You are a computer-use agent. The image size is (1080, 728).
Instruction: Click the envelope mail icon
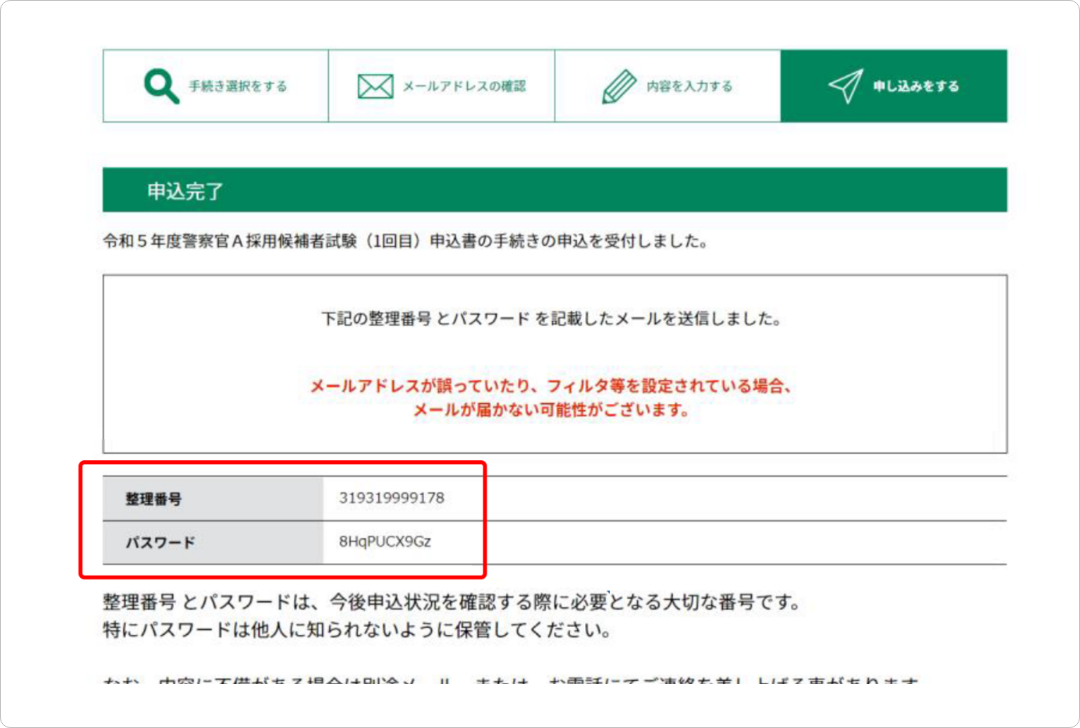[375, 87]
